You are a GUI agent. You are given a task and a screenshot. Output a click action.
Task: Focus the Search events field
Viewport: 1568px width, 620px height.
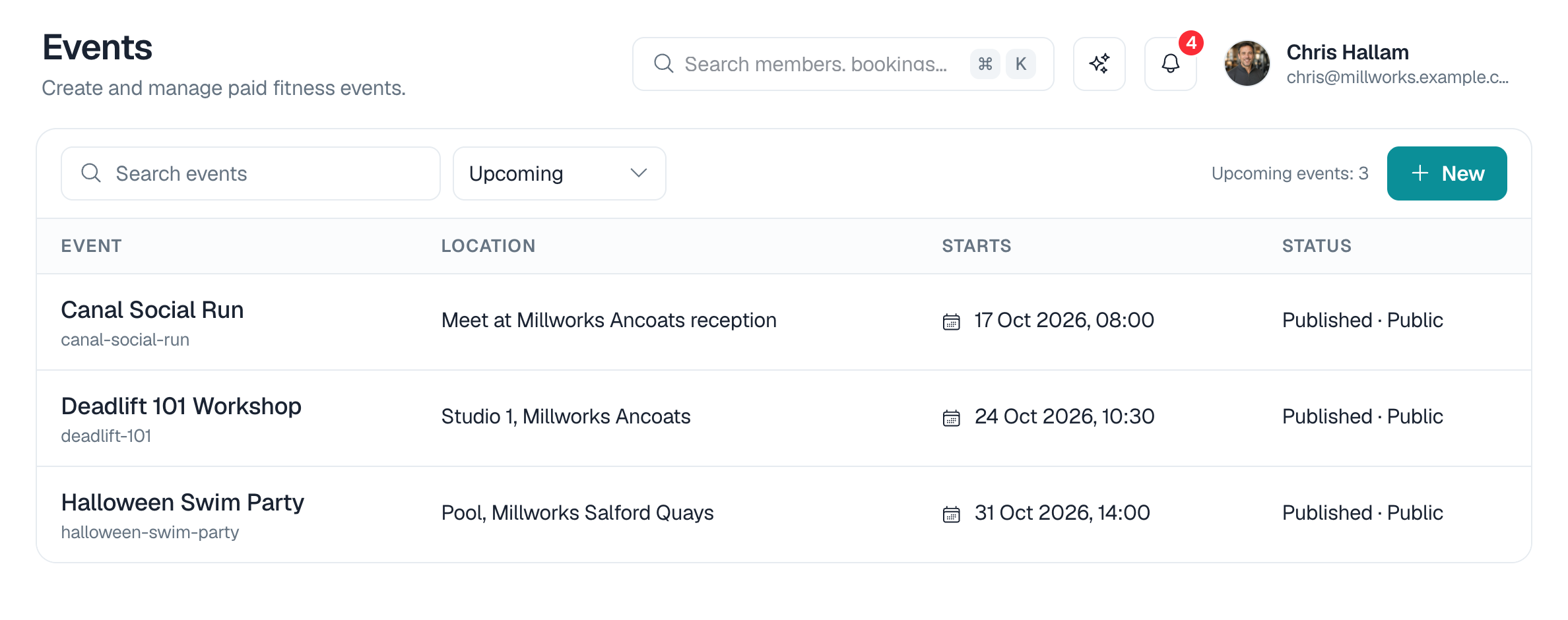[x=251, y=173]
